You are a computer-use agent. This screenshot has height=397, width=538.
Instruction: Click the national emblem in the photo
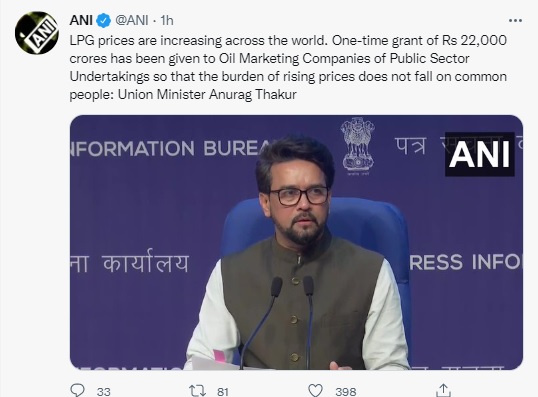pyautogui.click(x=357, y=146)
